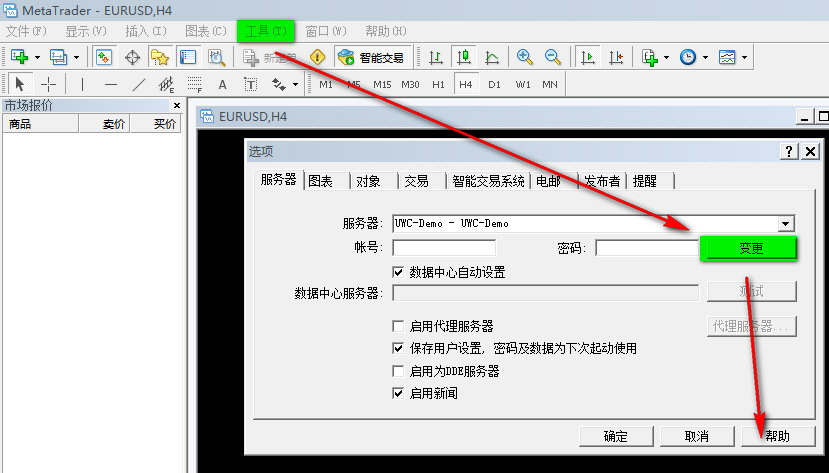Close the 市场报价 panel
The image size is (829, 473).
click(177, 106)
